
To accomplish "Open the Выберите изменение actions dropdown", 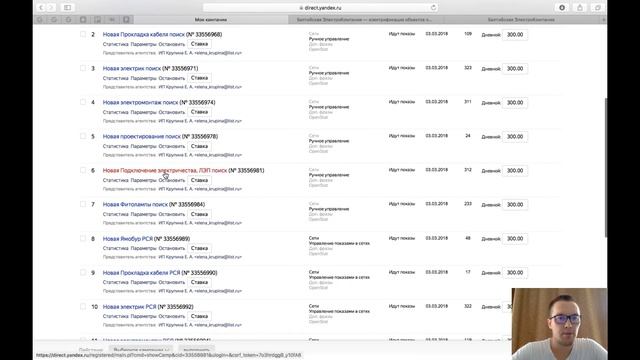I will (141, 349).
